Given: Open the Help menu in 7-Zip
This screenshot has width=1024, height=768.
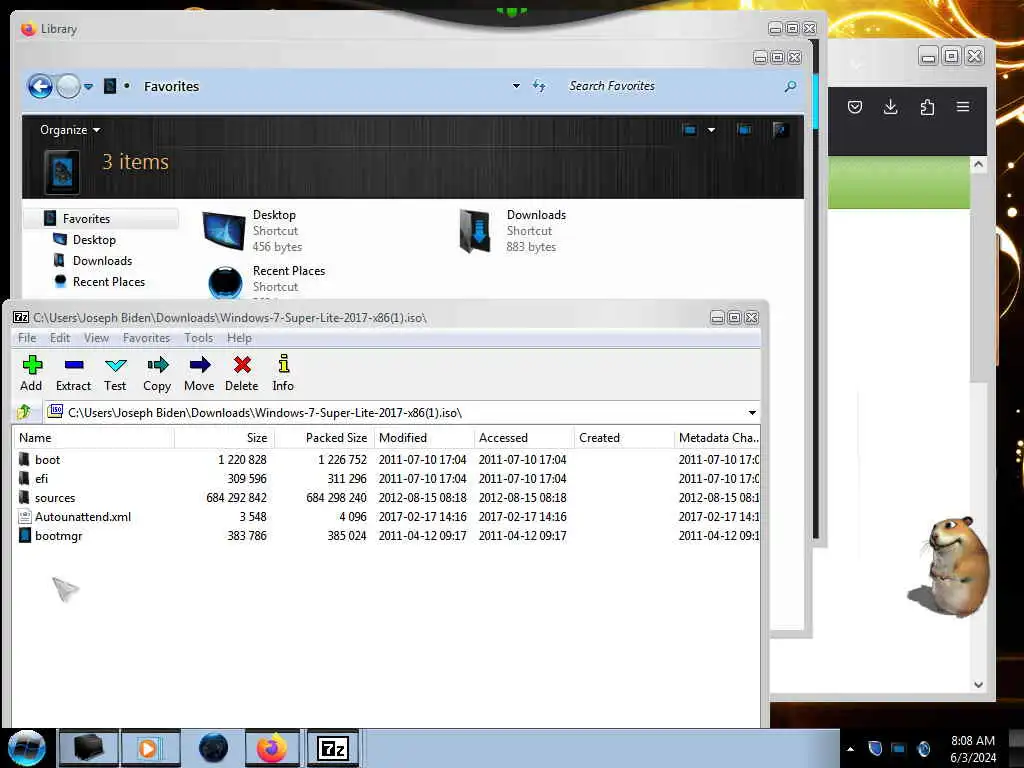Looking at the screenshot, I should 239,338.
